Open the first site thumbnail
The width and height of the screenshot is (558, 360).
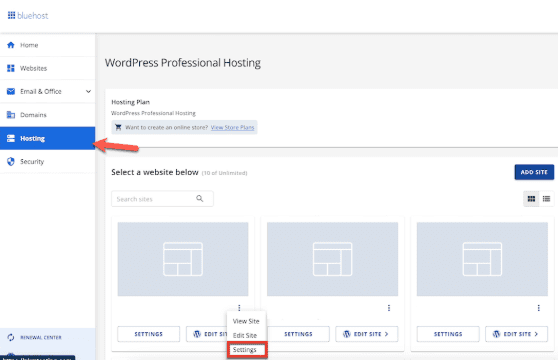coord(183,259)
